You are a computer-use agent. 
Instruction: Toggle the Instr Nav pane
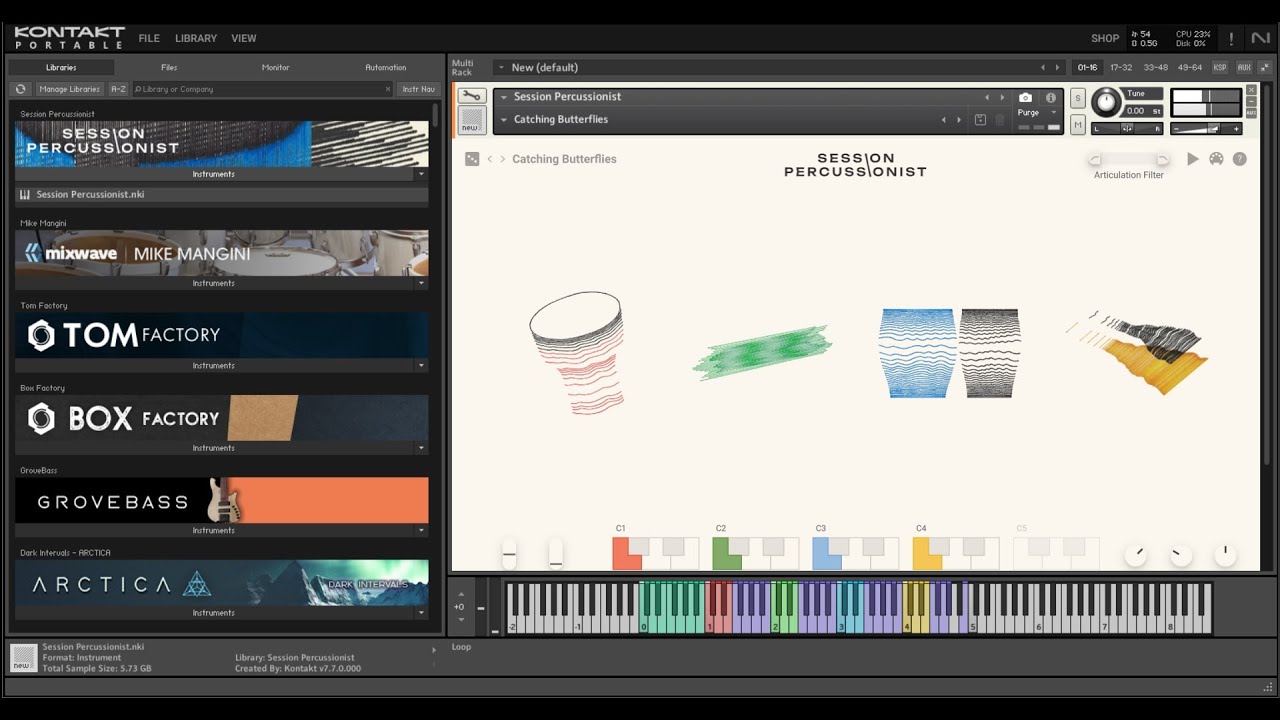(x=418, y=89)
